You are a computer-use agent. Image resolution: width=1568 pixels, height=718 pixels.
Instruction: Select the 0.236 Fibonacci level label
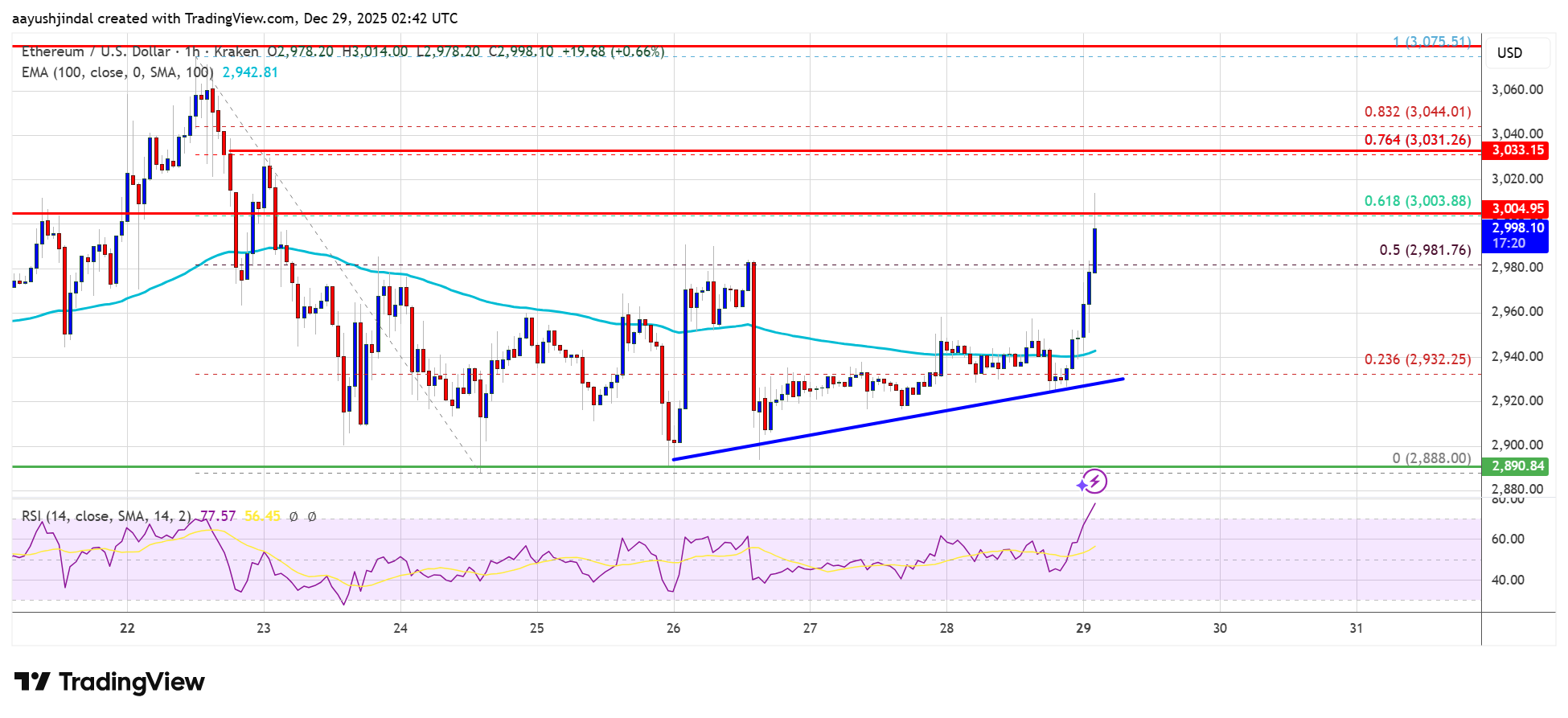[1417, 359]
